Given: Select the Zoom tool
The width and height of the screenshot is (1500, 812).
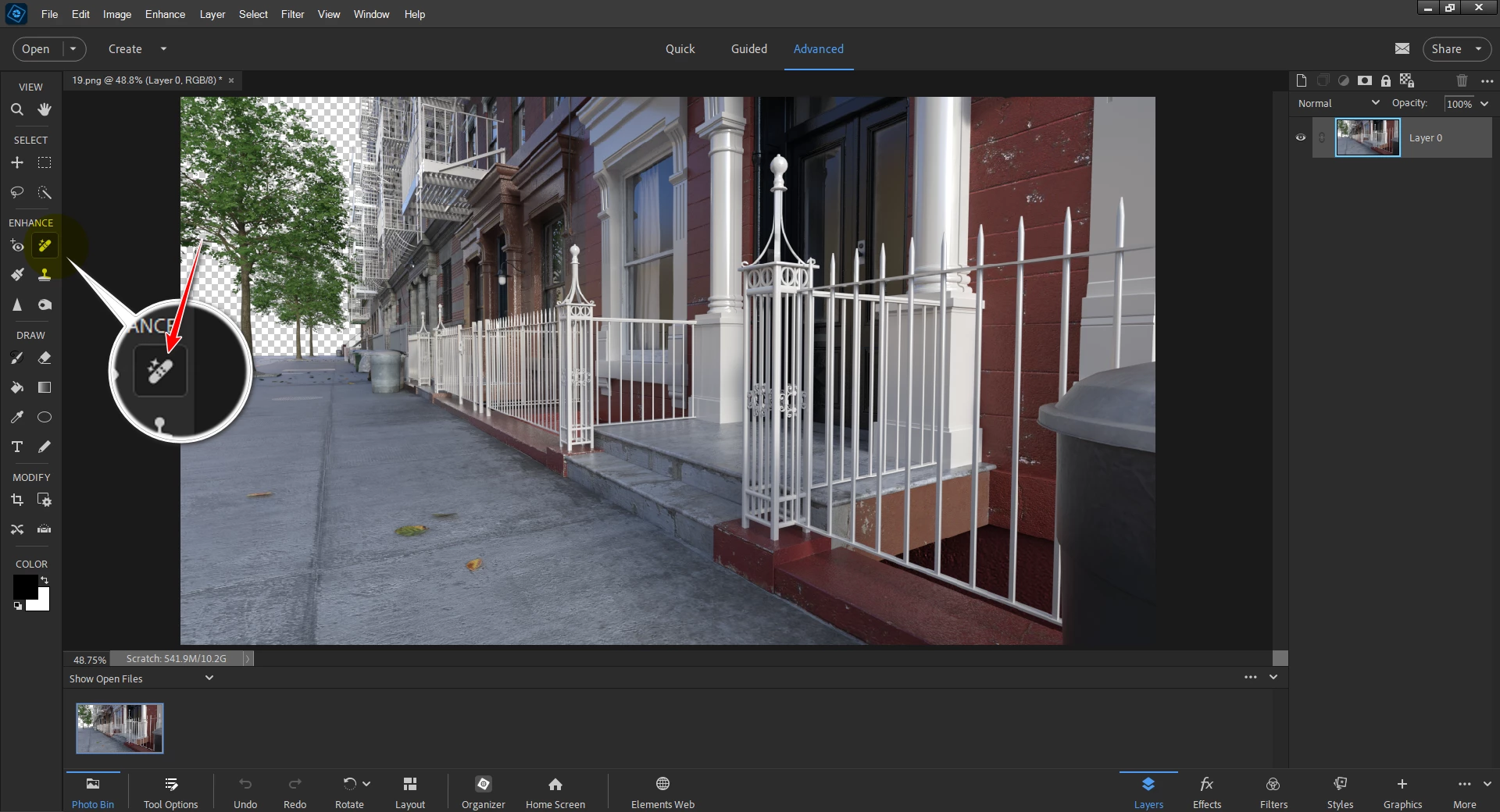Looking at the screenshot, I should coord(16,110).
